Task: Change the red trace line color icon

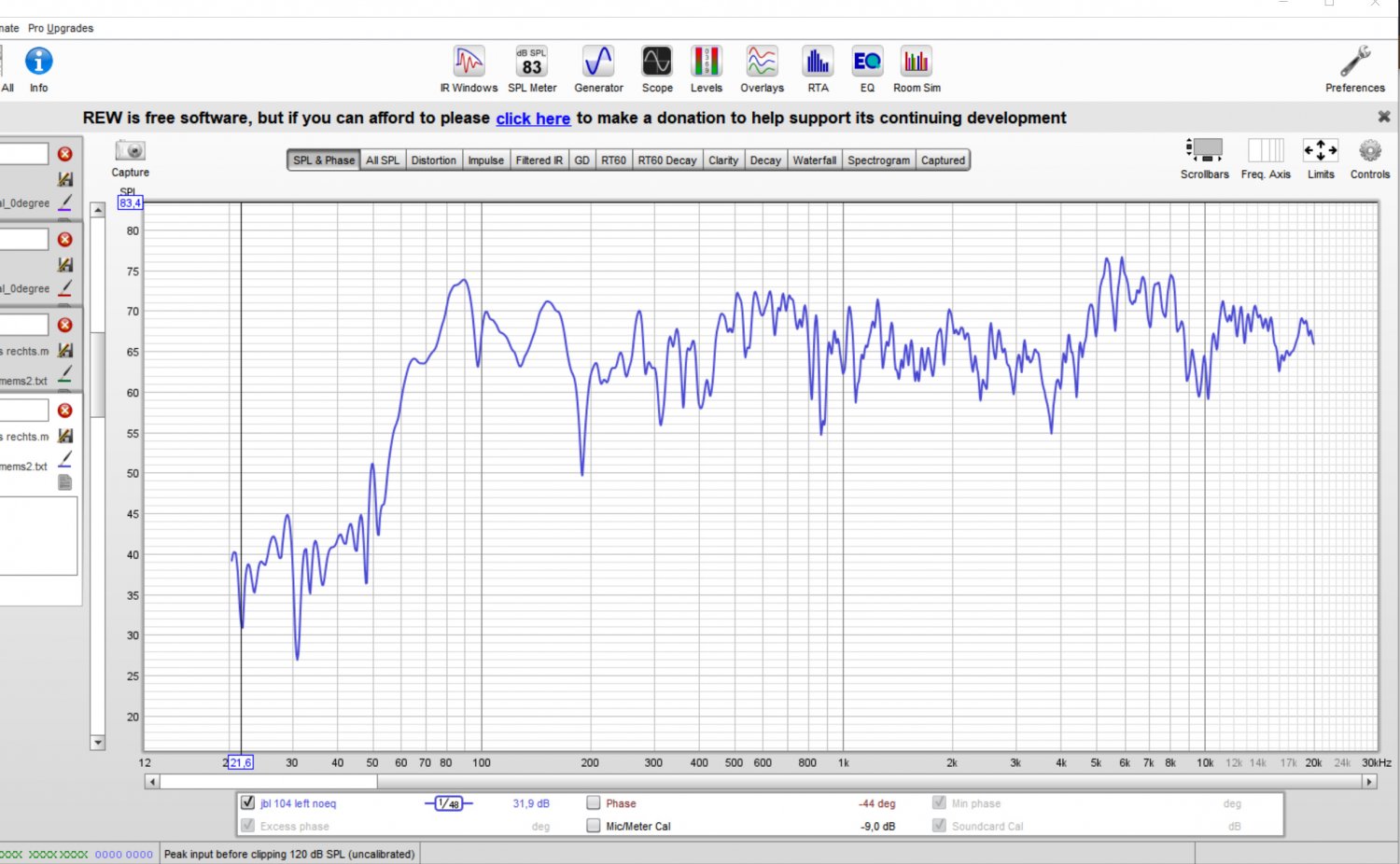Action: click(65, 288)
